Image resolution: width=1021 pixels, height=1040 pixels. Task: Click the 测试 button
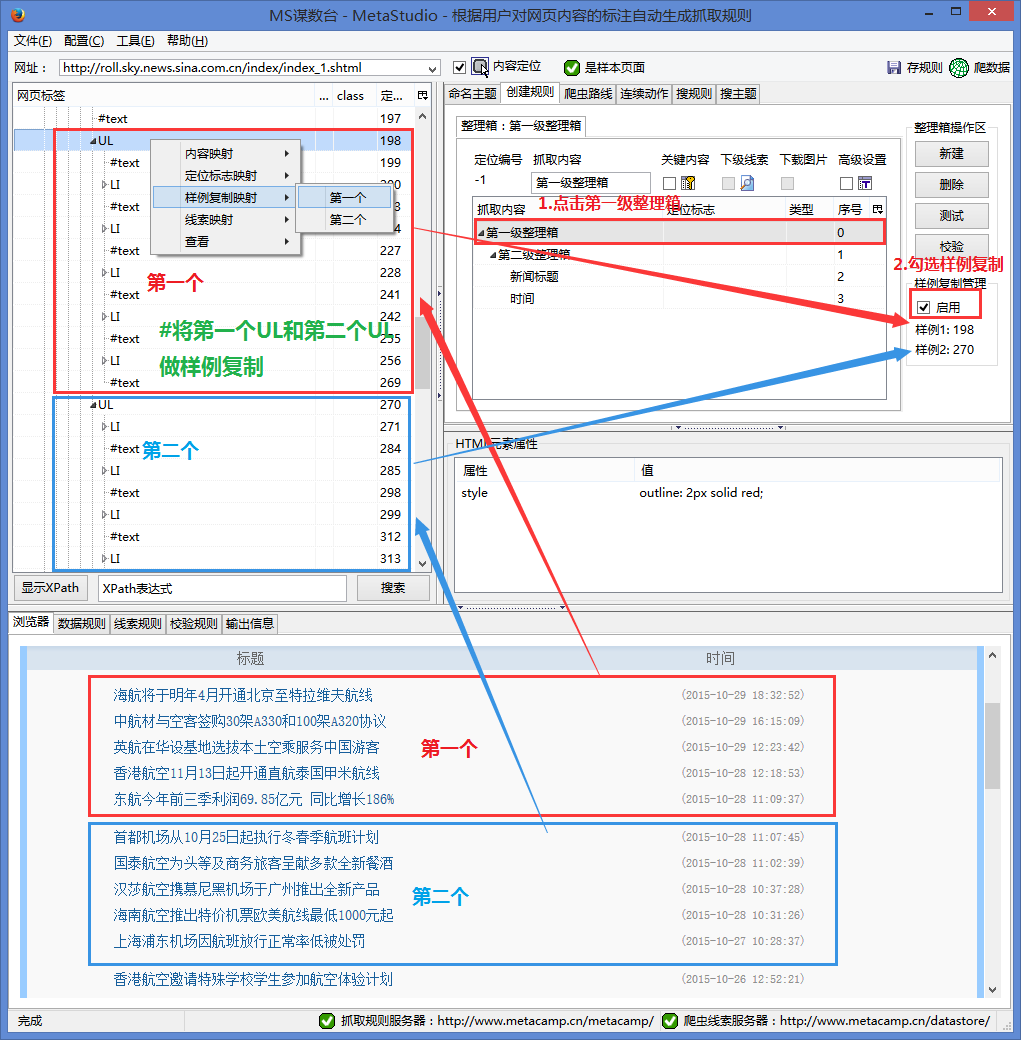951,216
